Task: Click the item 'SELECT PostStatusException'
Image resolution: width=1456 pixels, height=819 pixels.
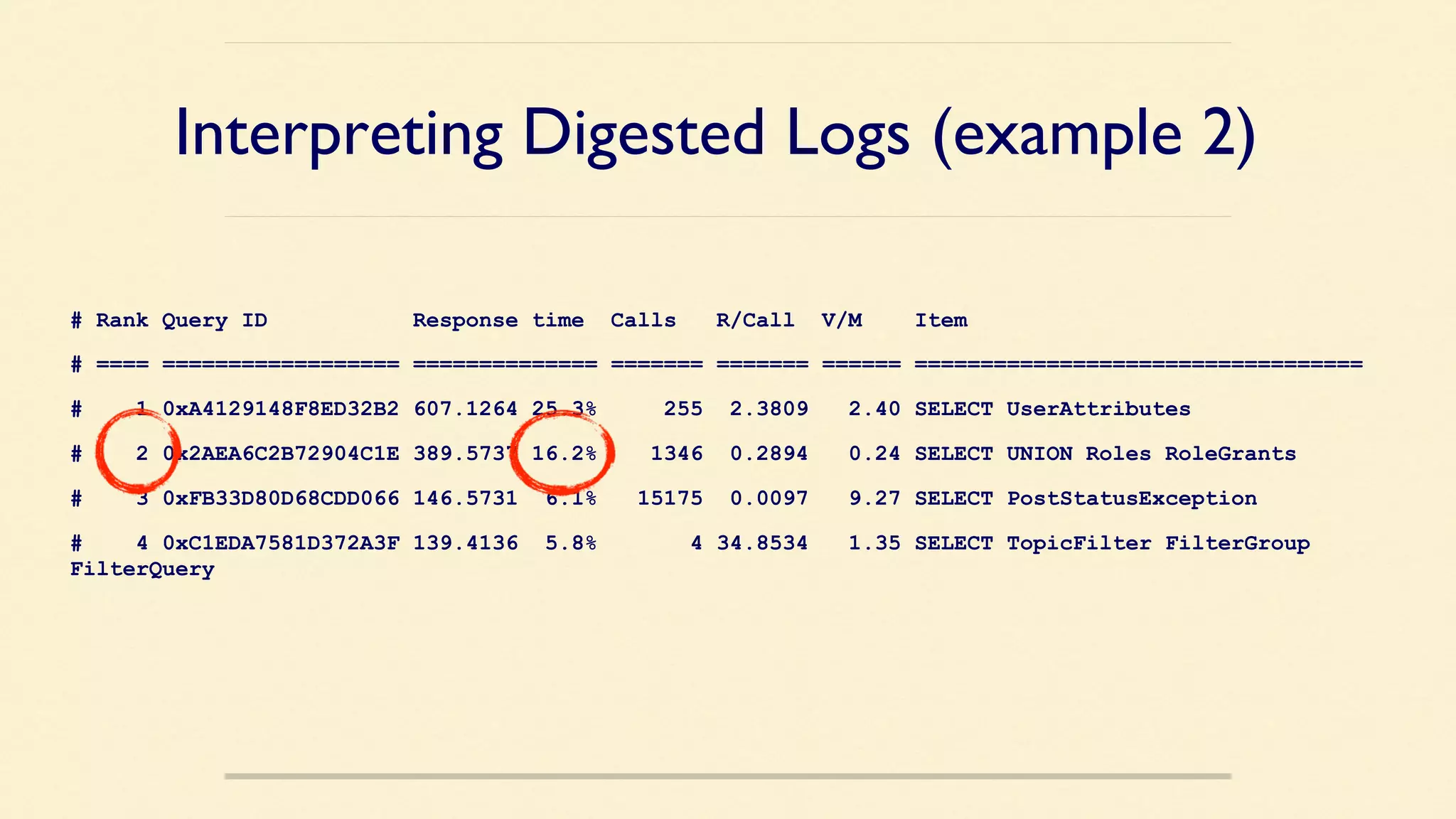Action: point(1086,498)
